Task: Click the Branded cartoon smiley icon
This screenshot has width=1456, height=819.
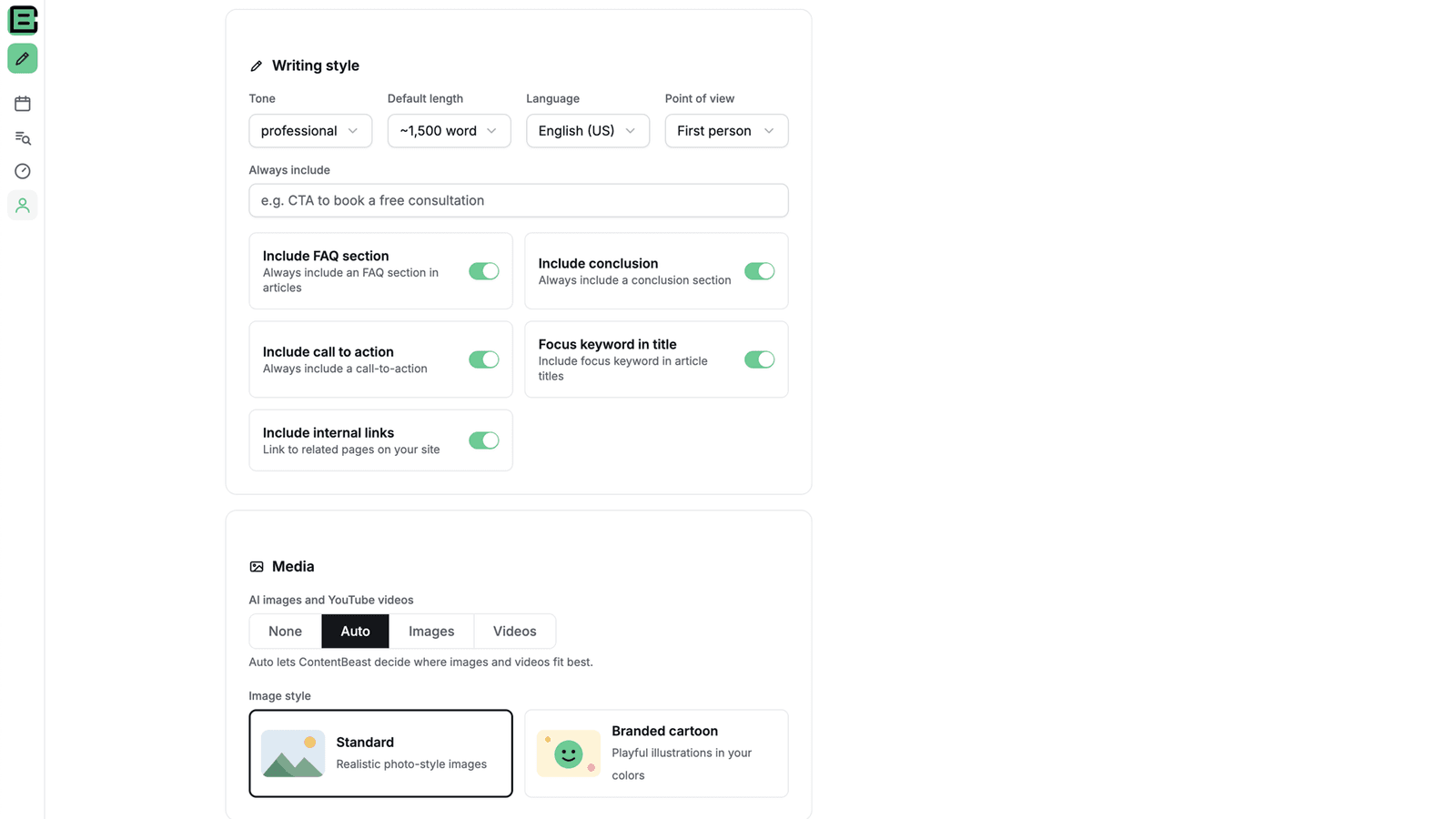Action: point(569,753)
